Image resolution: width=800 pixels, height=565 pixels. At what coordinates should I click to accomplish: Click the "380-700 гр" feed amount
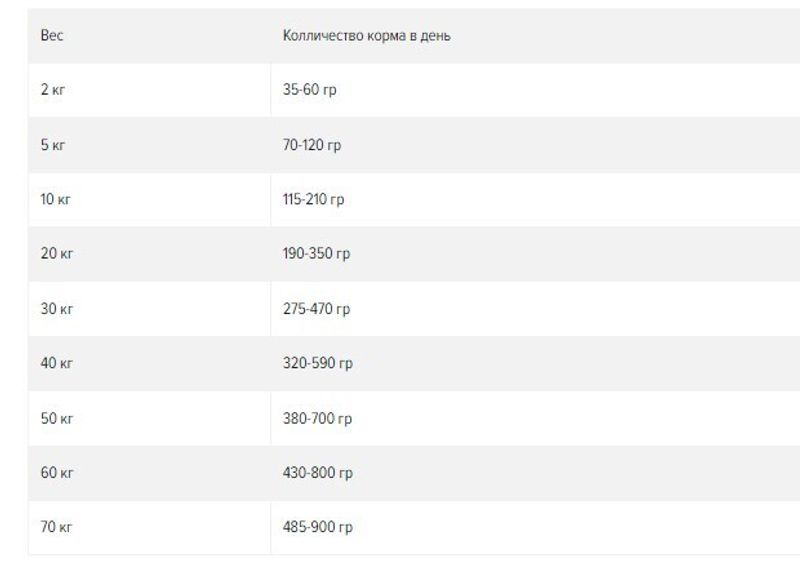tap(317, 418)
